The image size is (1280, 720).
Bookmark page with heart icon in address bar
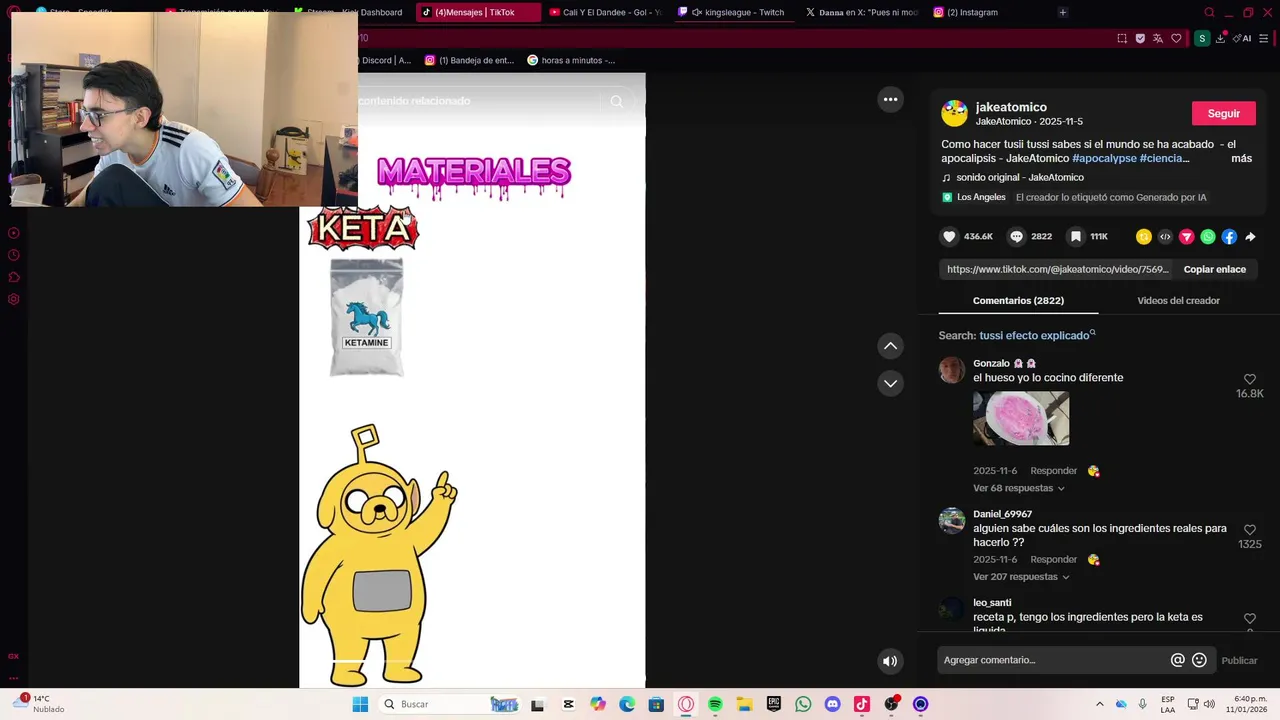(1176, 38)
